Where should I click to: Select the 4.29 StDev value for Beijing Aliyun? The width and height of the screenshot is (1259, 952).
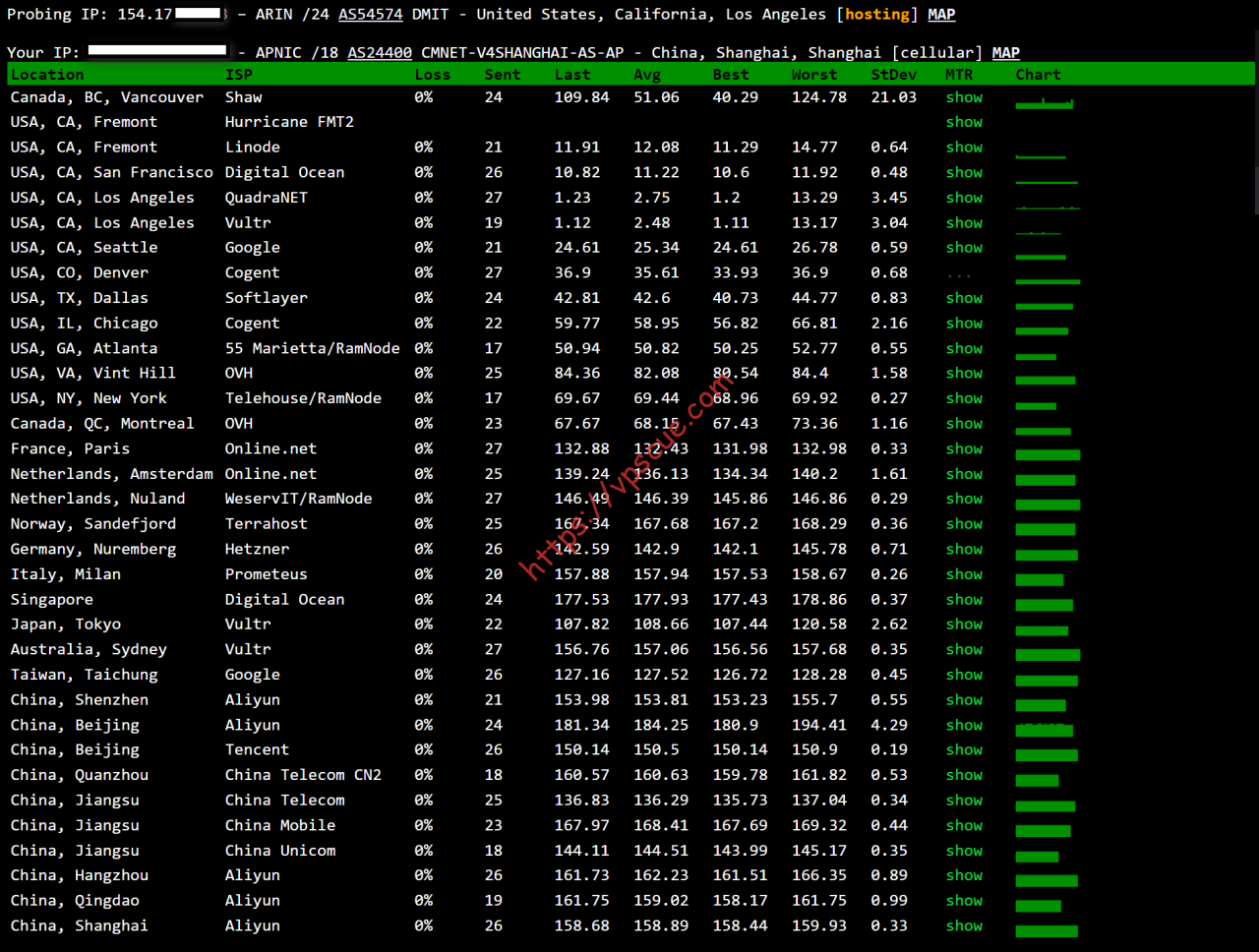[x=889, y=725]
